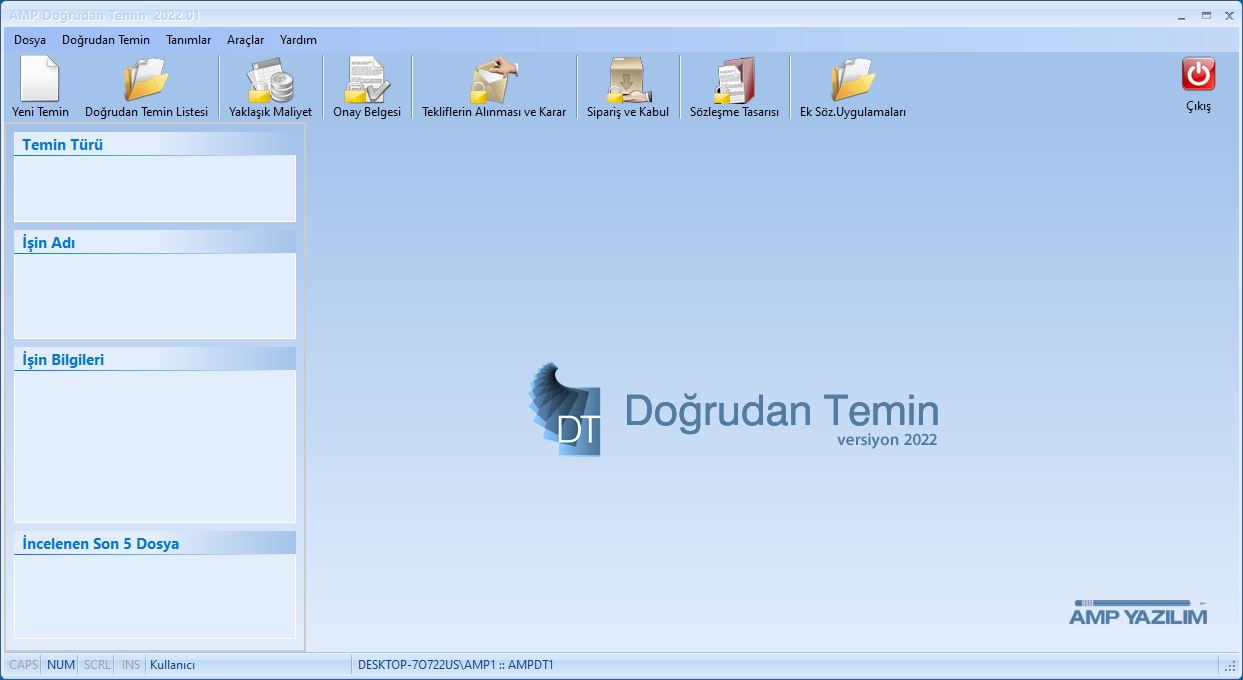Create a new procurement with Yeni Temin

pyautogui.click(x=40, y=88)
